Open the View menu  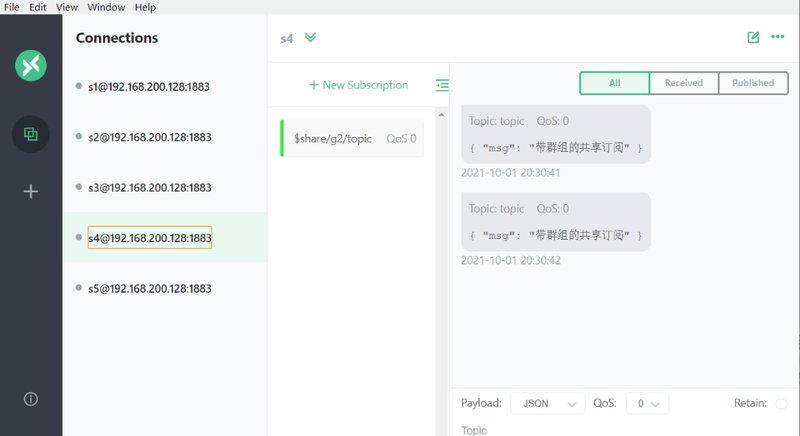67,7
